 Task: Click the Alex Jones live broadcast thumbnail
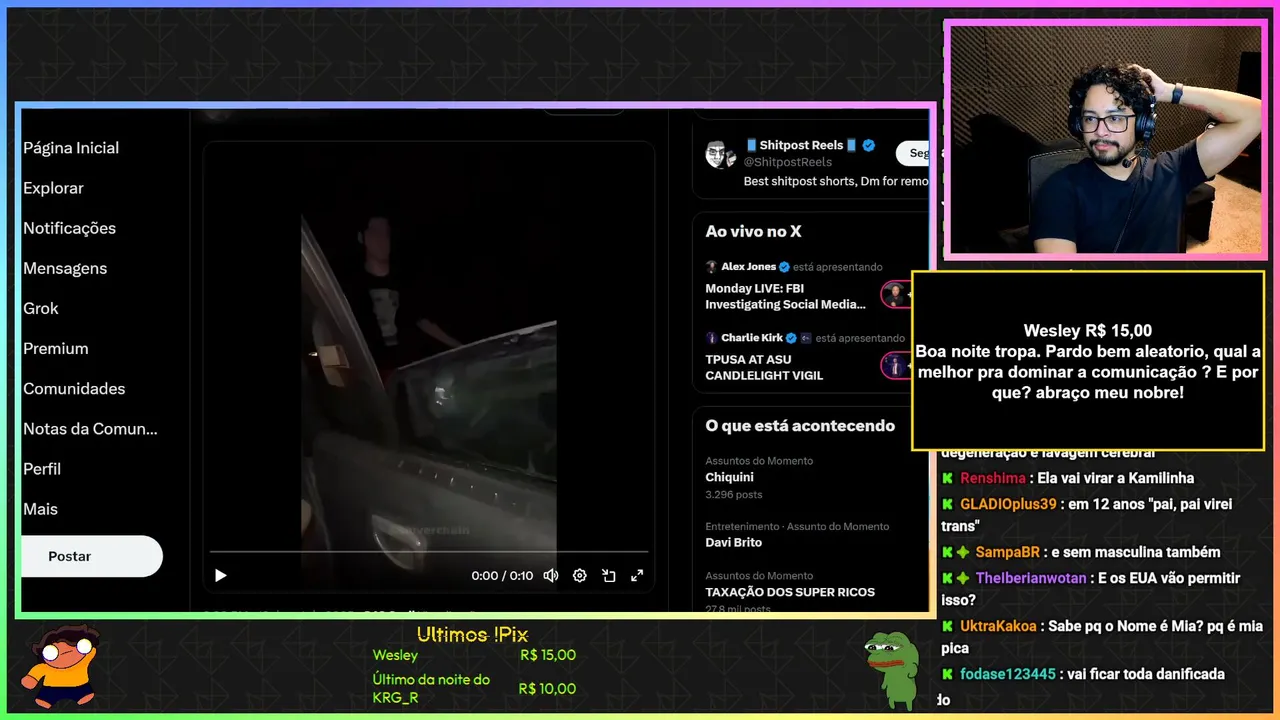tap(896, 295)
